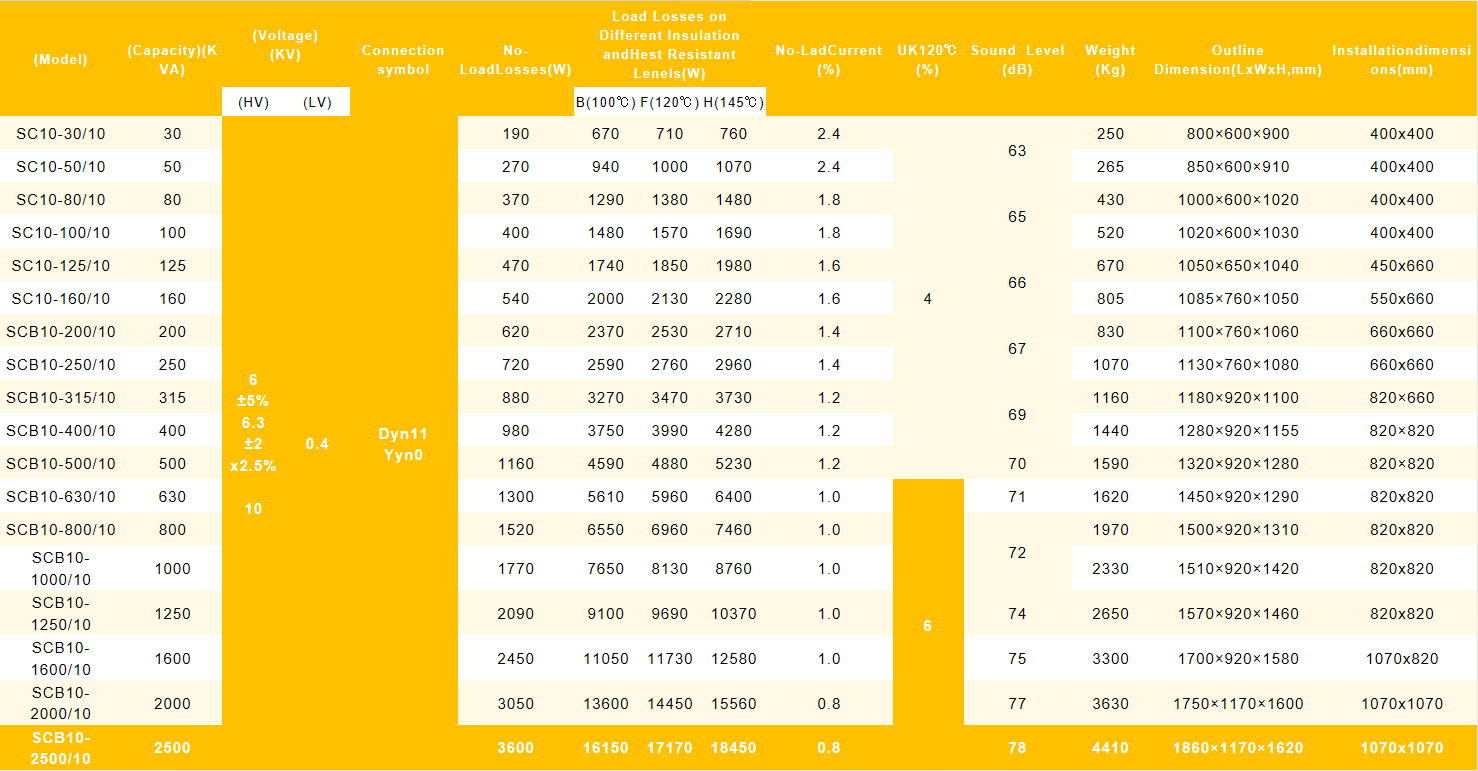This screenshot has width=1478, height=771.
Task: Click the Installationdimensions(mm) header
Action: coord(1402,59)
